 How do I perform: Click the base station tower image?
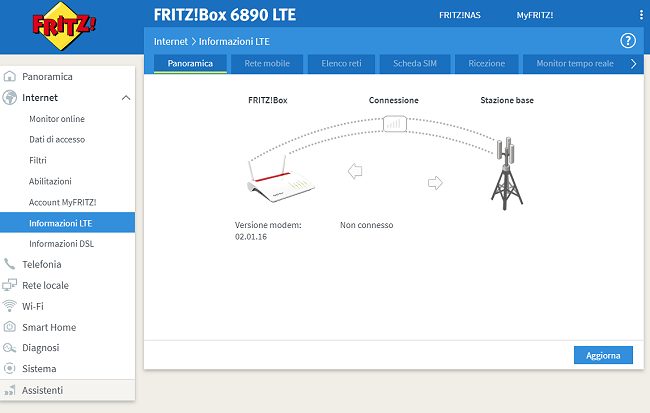(507, 173)
